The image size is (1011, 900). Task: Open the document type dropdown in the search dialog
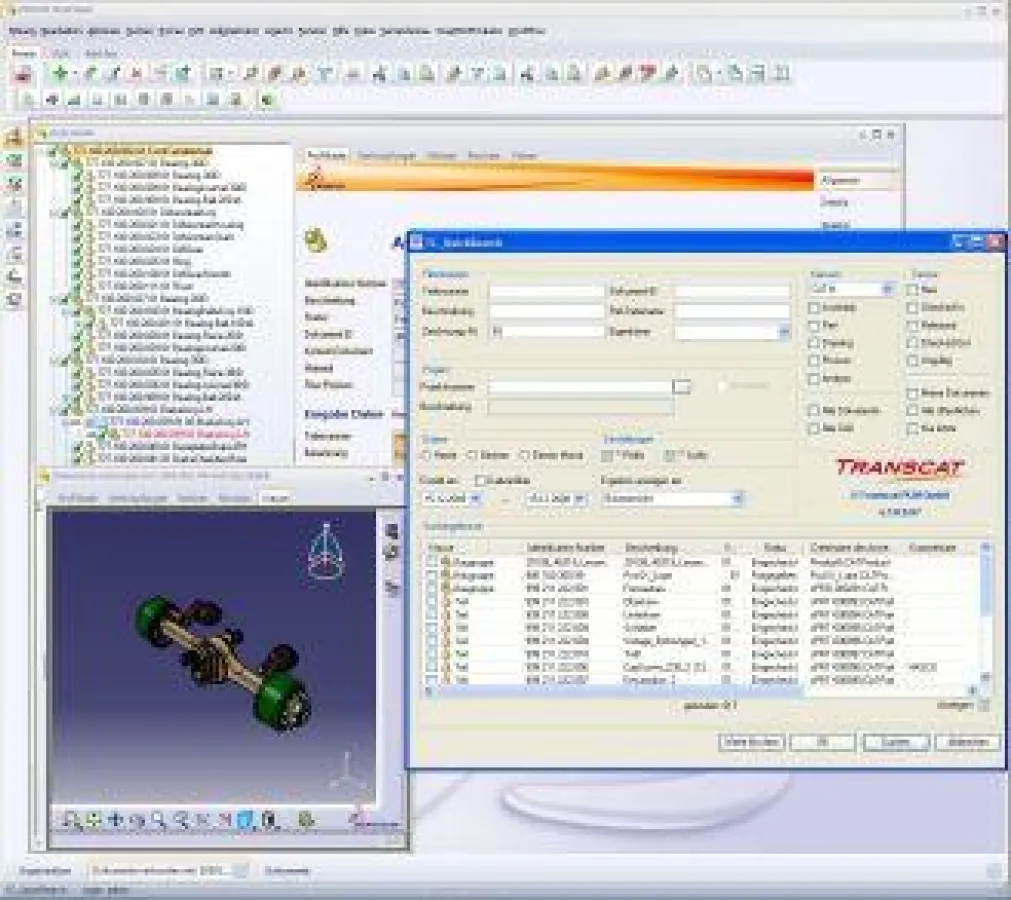[x=887, y=288]
